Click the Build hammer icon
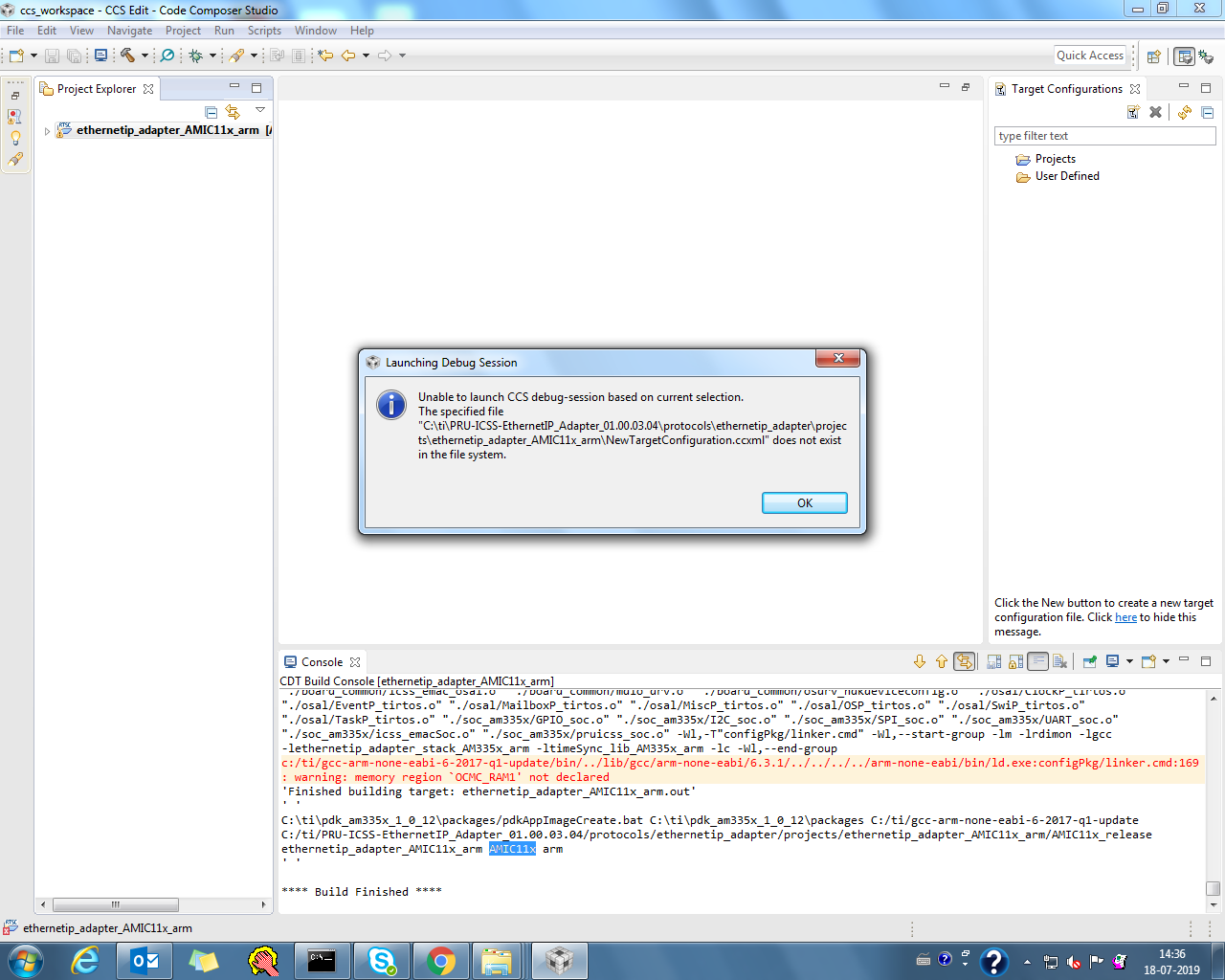Screen dimensions: 1225x980 click(x=127, y=56)
